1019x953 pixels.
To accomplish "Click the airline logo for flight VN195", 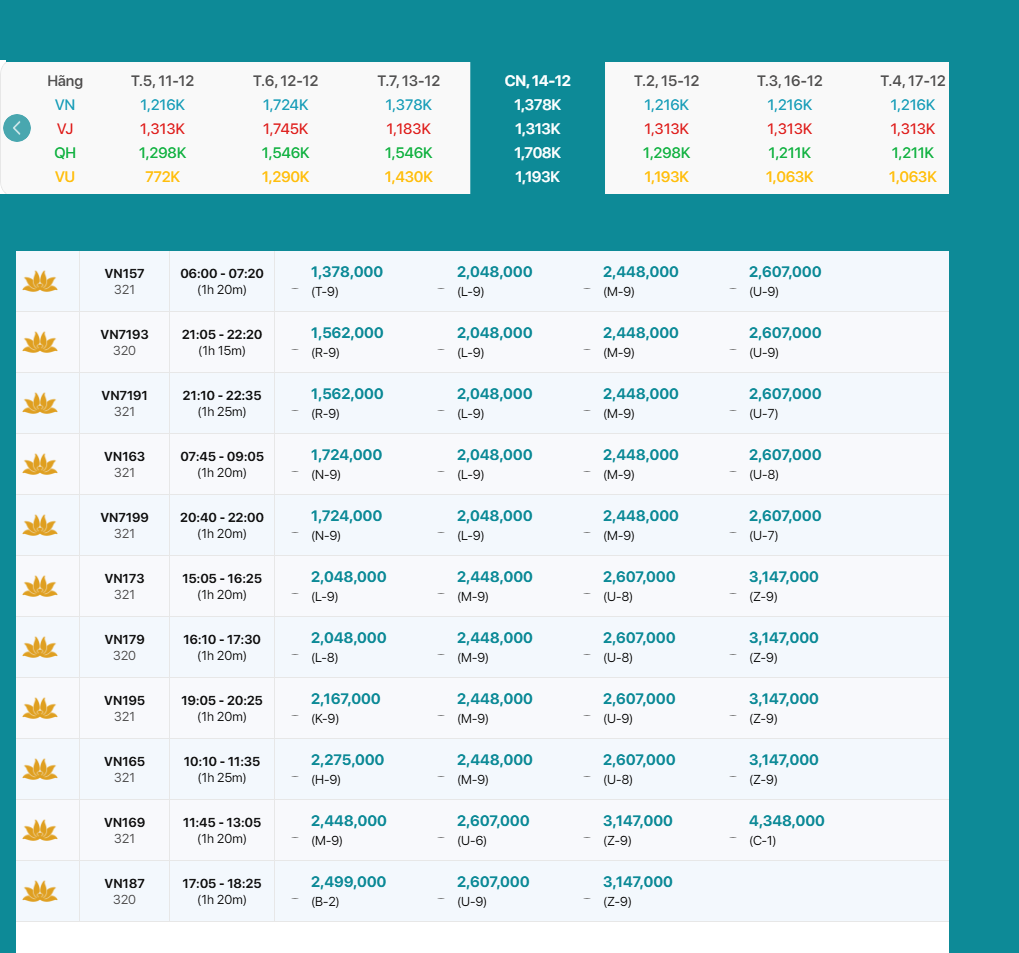I will pyautogui.click(x=40, y=709).
